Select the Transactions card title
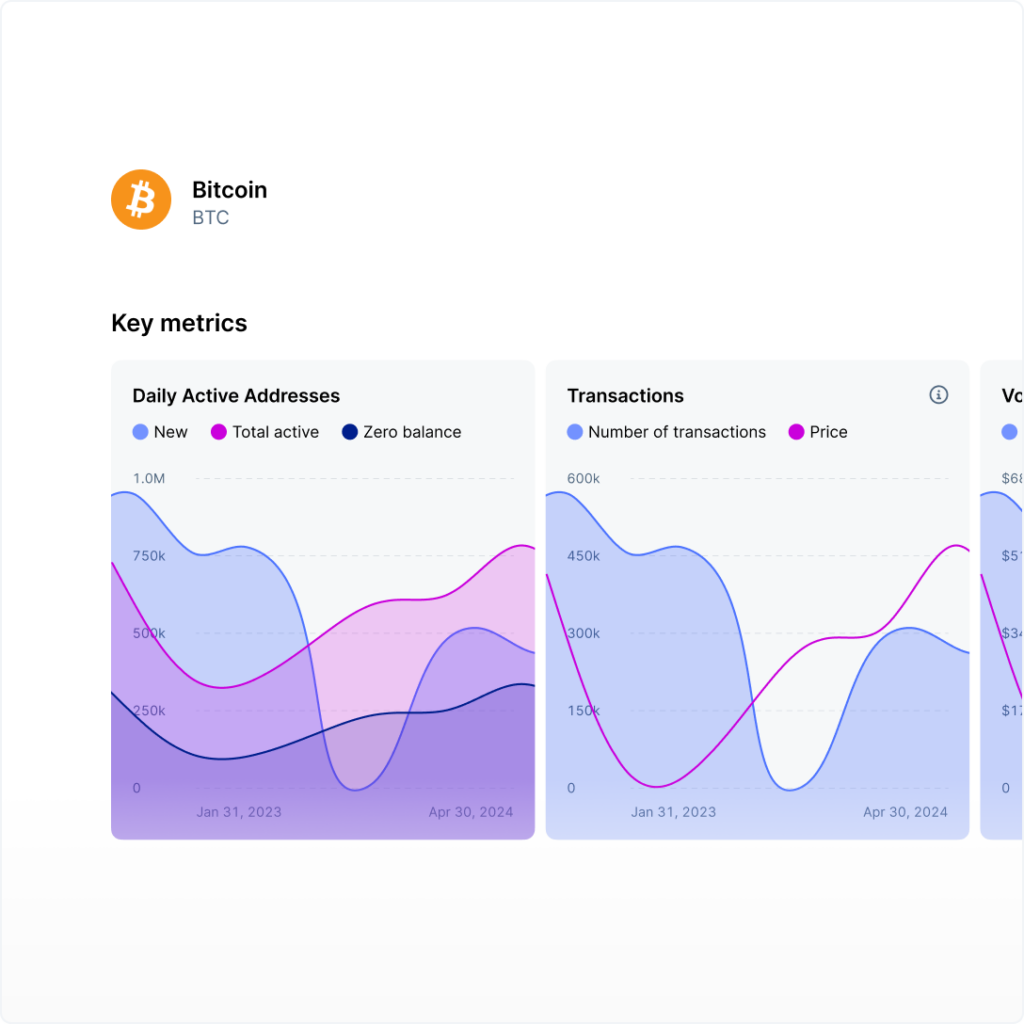1024x1024 pixels. pos(625,396)
